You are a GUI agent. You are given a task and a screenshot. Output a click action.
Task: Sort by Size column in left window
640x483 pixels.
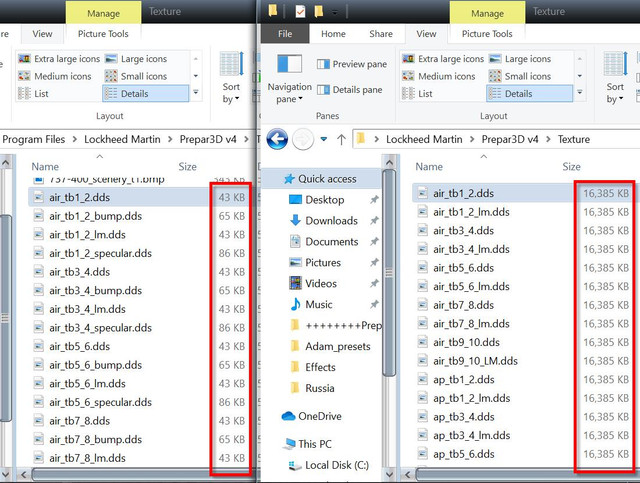tap(187, 167)
